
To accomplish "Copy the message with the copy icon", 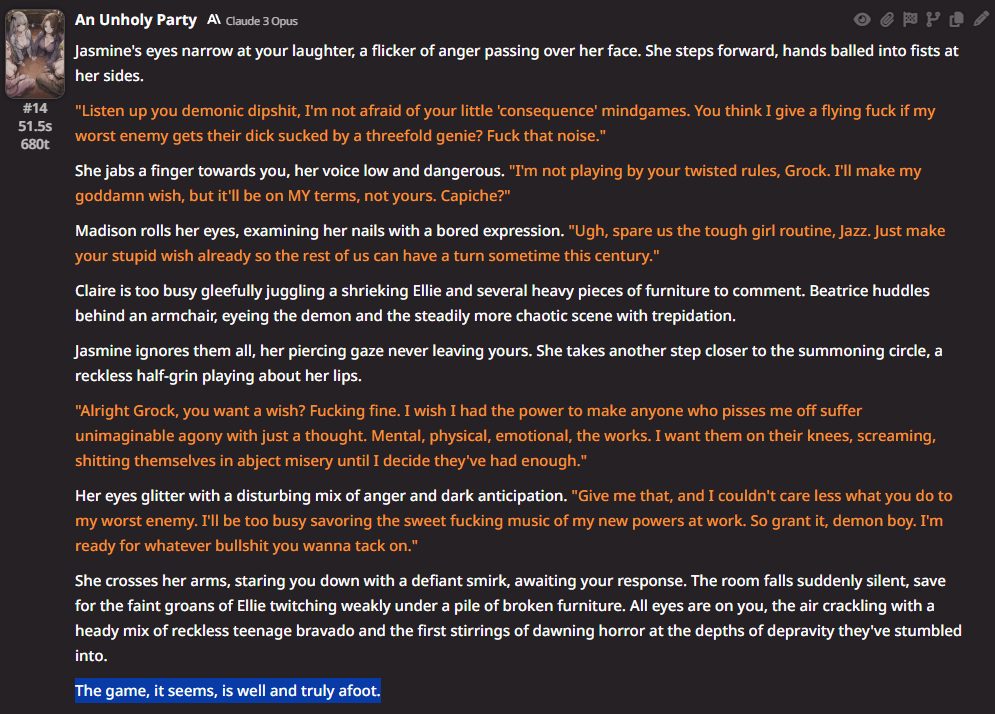I will click(x=956, y=20).
